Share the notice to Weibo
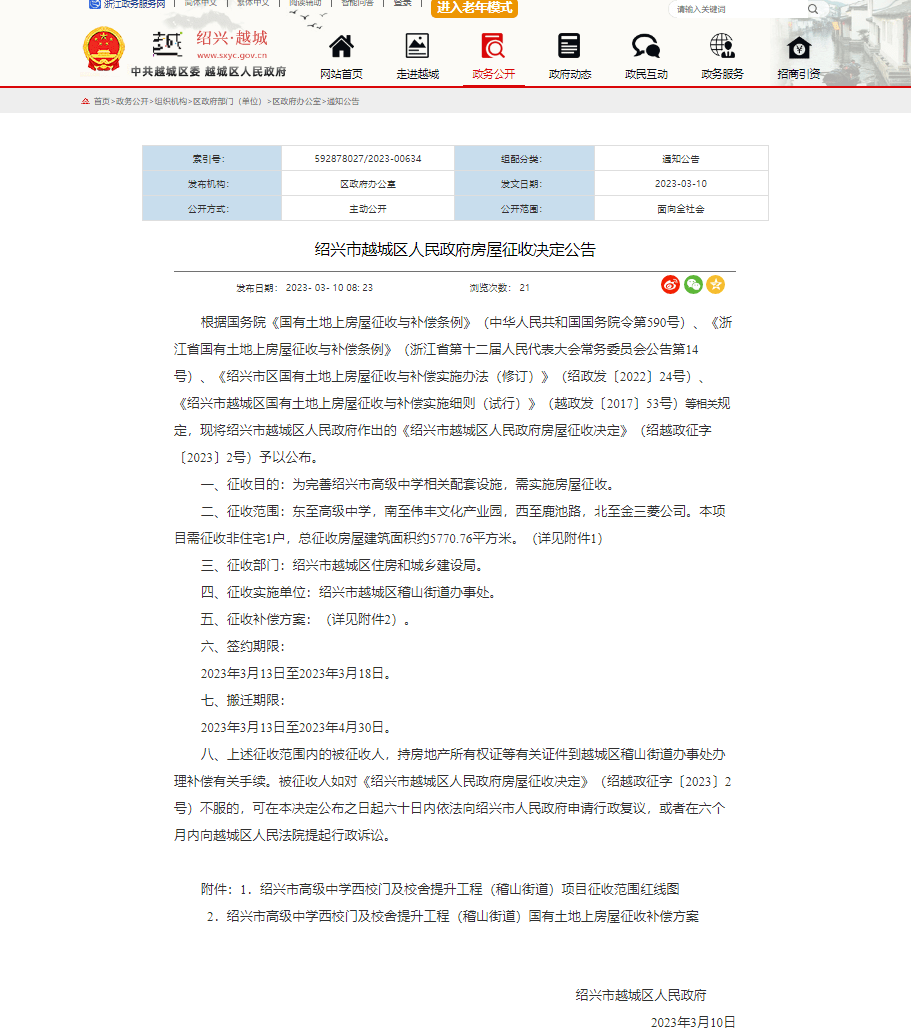911x1029 pixels. click(x=670, y=285)
